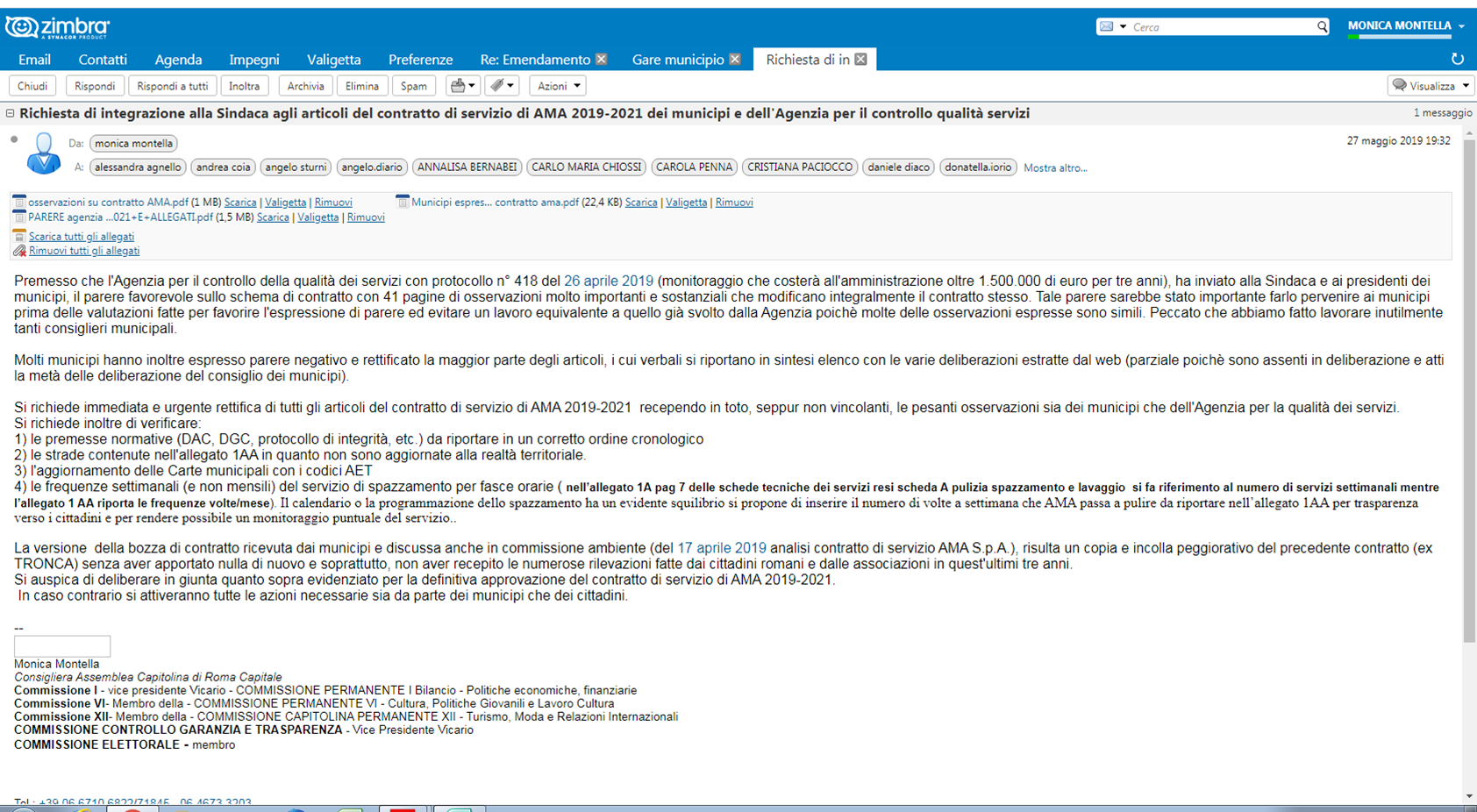This screenshot has width=1477, height=812.
Task: Open the Preferenze tab
Action: [420, 60]
